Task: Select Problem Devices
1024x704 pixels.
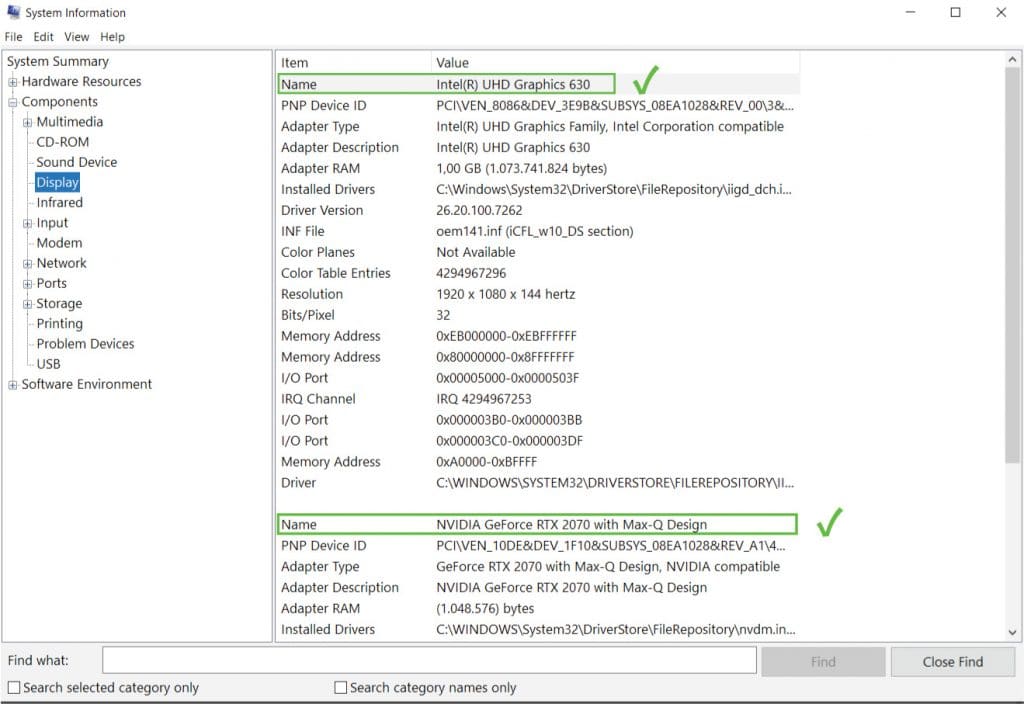Action: tap(84, 343)
